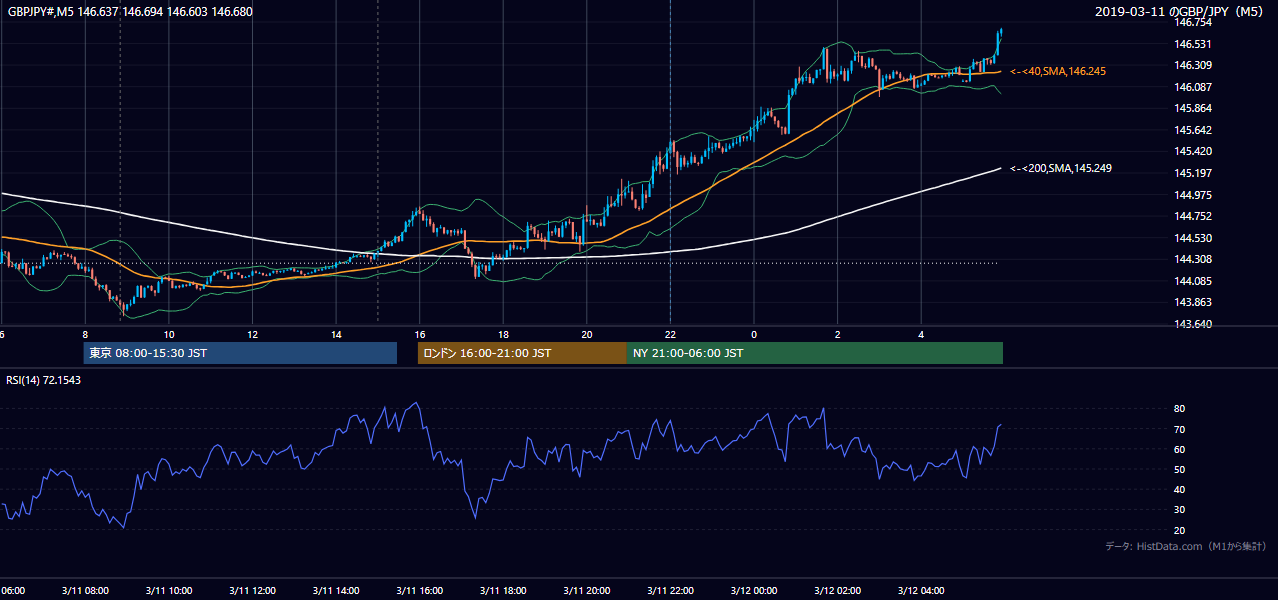
Task: Click price axis value 144.308
Action: click(1193, 259)
